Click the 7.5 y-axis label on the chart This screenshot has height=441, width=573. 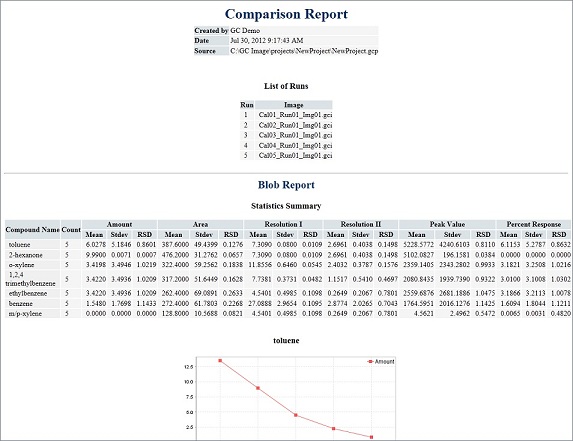(x=189, y=397)
